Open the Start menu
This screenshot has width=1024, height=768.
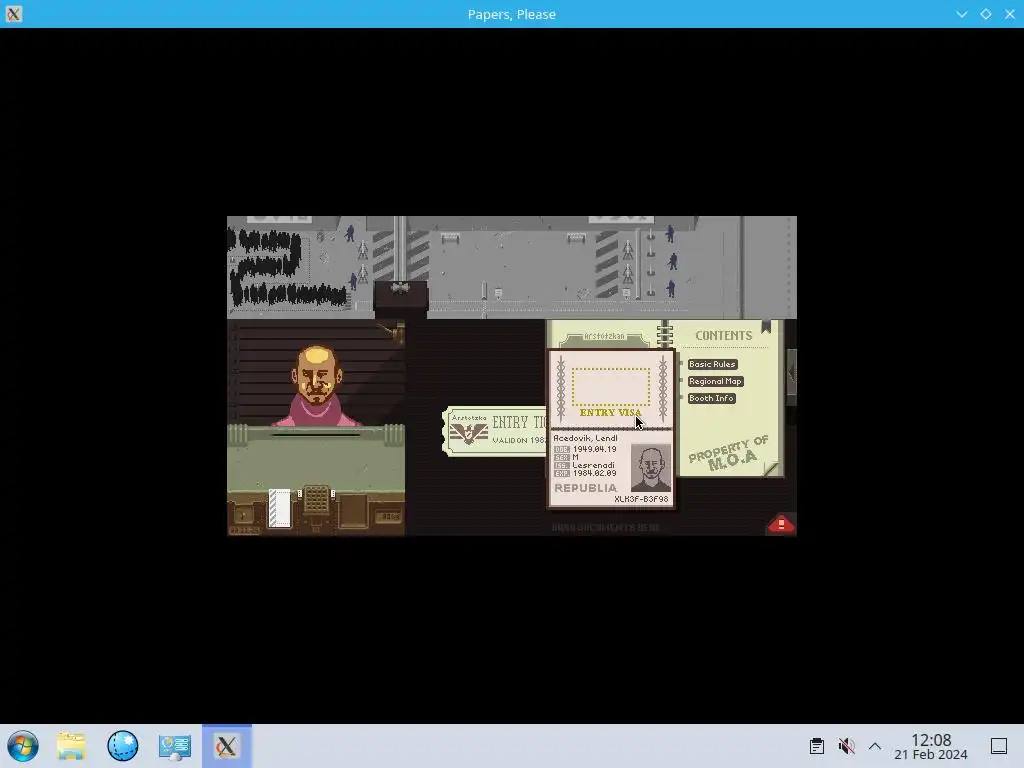pyautogui.click(x=23, y=746)
